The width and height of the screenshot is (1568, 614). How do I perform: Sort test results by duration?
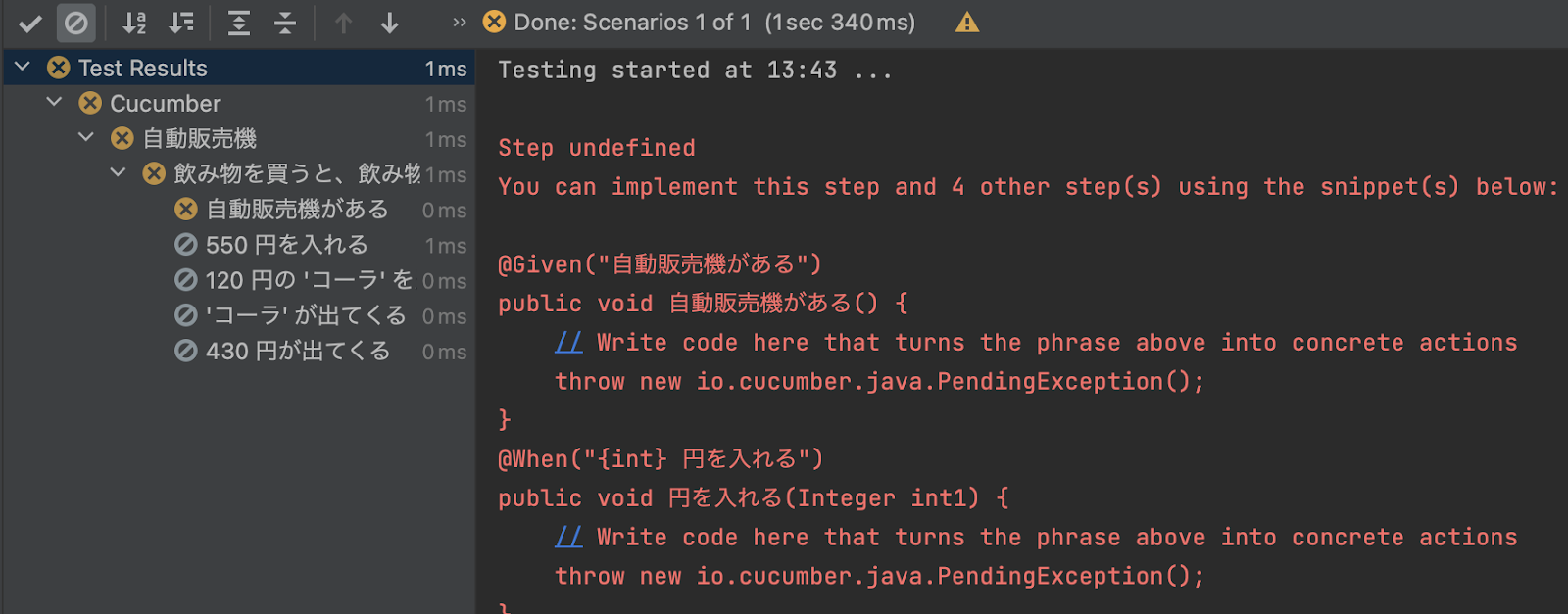182,23
